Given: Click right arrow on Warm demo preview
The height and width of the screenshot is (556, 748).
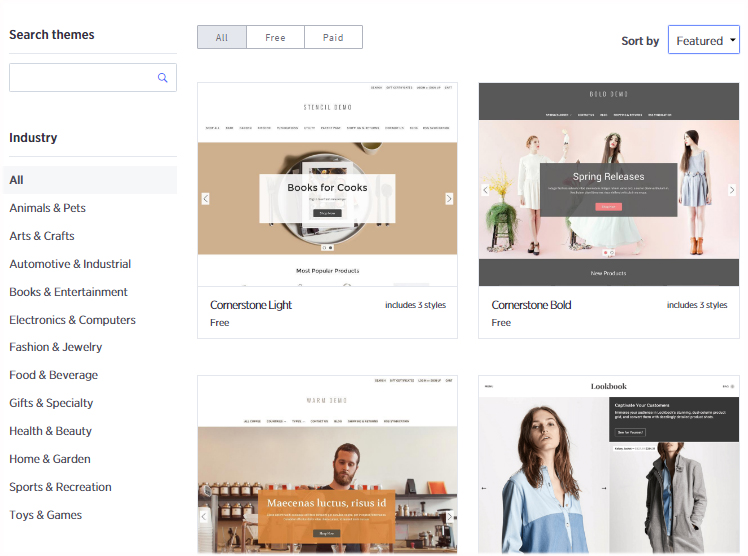Looking at the screenshot, I should point(449,516).
